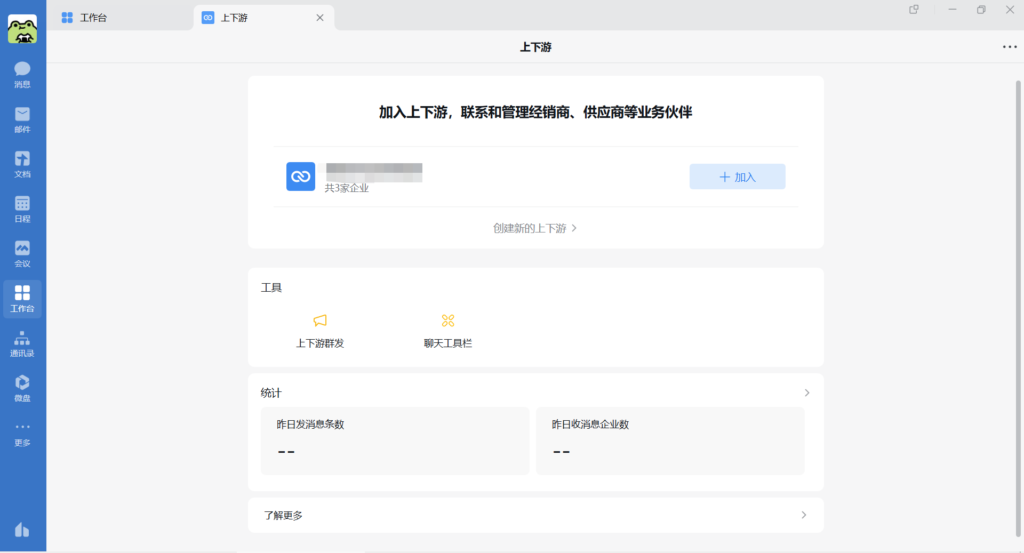The image size is (1024, 553).
Task: Close the 上下游 tab
Action: 320,18
